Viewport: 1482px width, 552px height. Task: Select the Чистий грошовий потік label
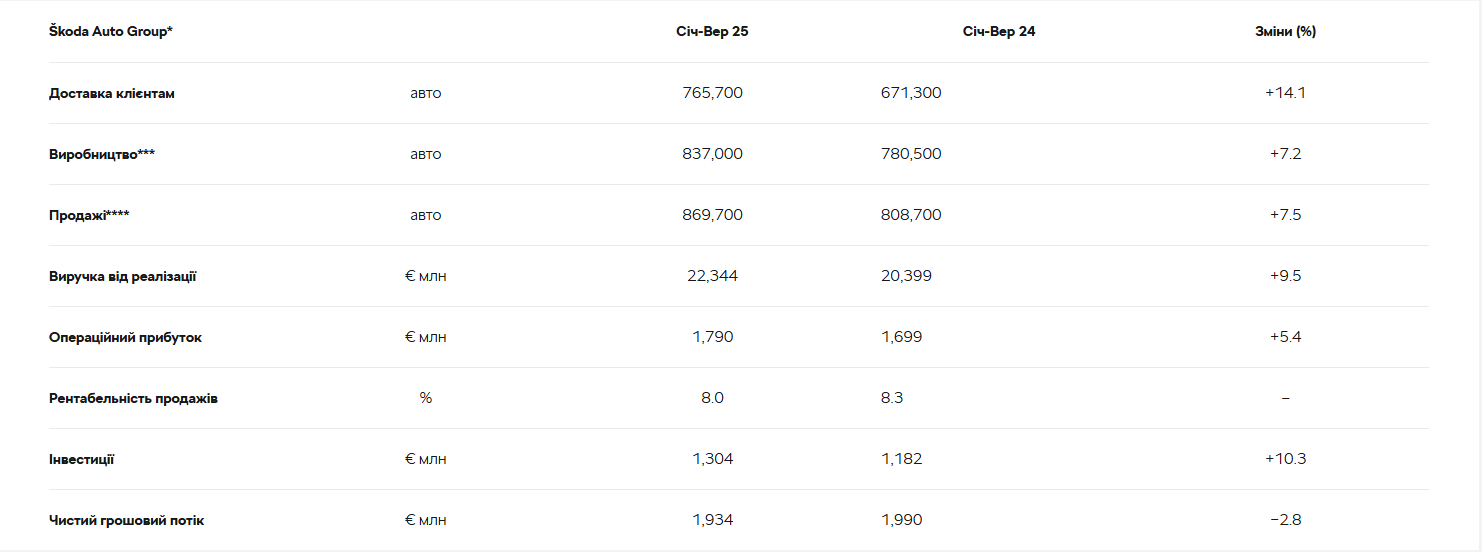click(127, 520)
